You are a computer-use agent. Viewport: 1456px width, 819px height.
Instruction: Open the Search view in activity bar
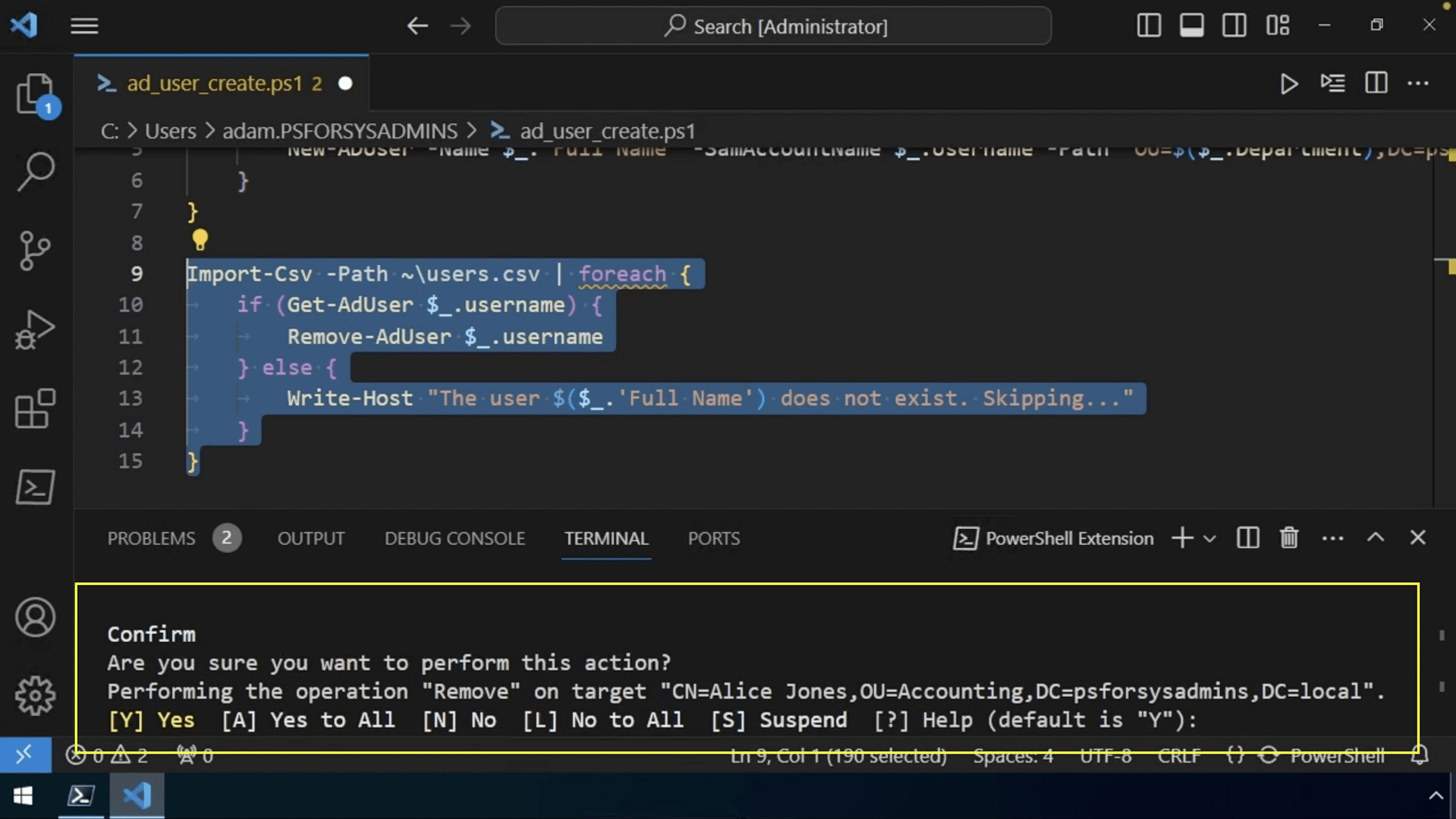tap(36, 172)
